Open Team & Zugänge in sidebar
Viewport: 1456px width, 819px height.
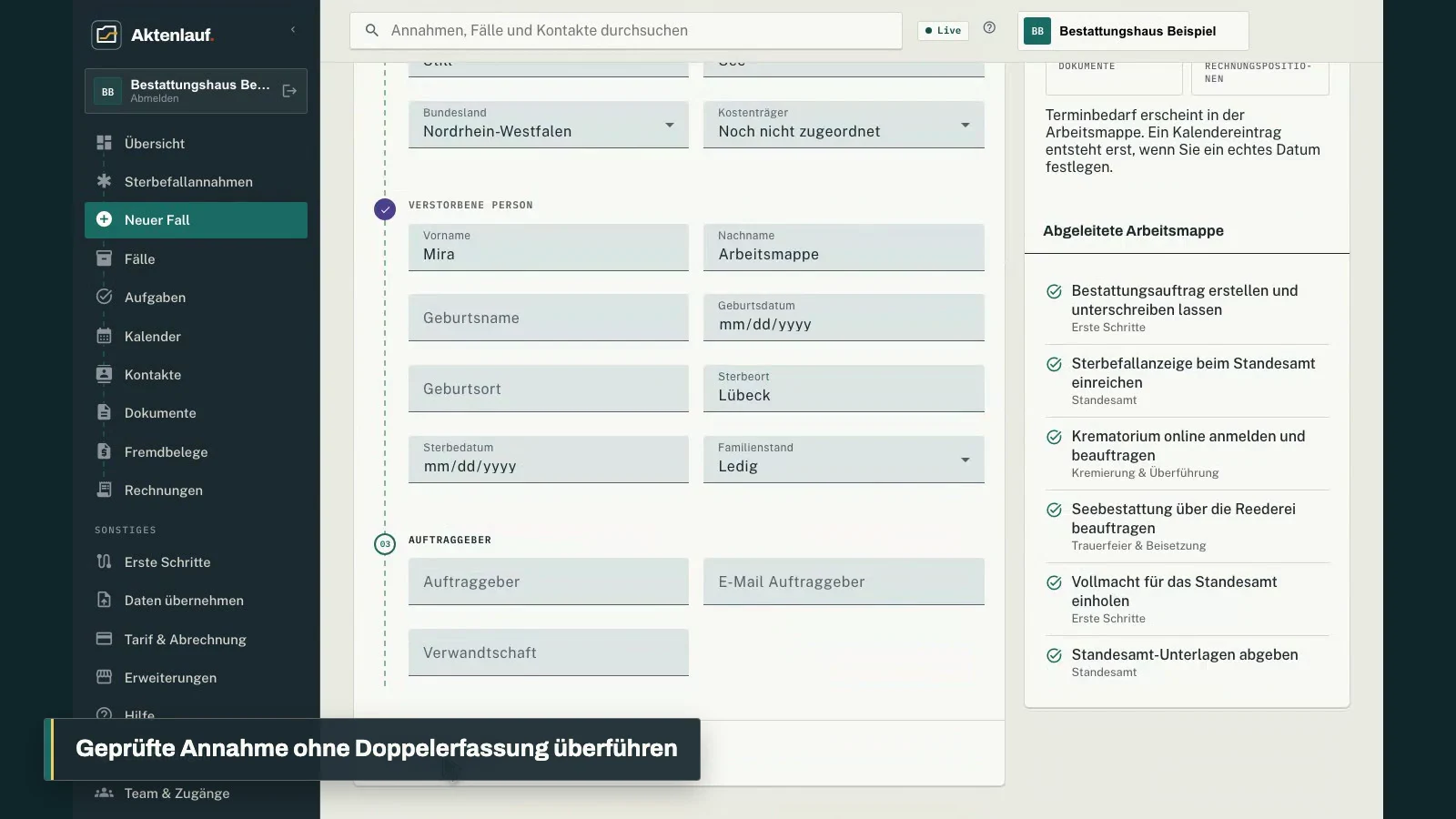click(x=196, y=793)
